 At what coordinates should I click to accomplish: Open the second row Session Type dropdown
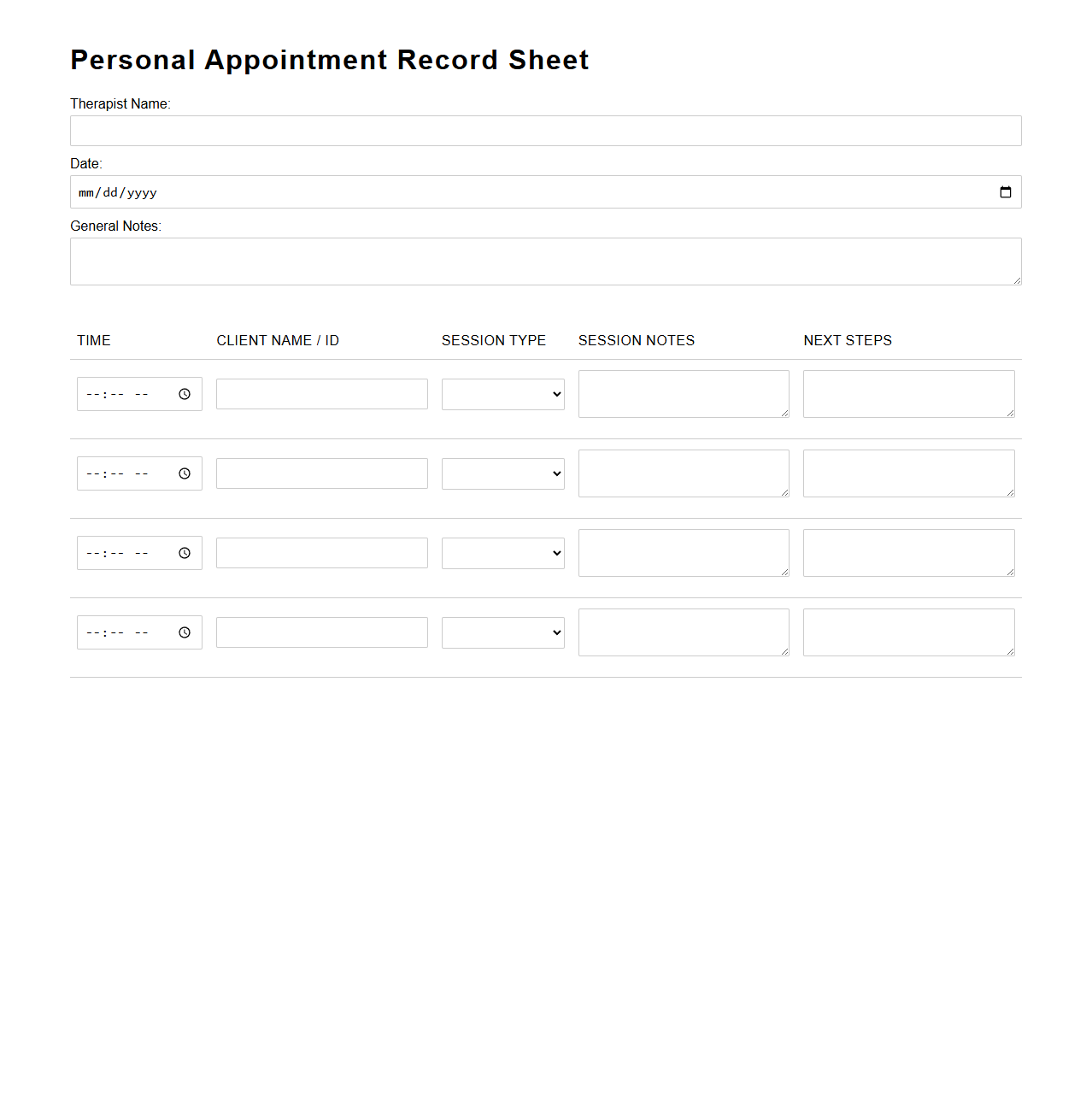[x=502, y=473]
